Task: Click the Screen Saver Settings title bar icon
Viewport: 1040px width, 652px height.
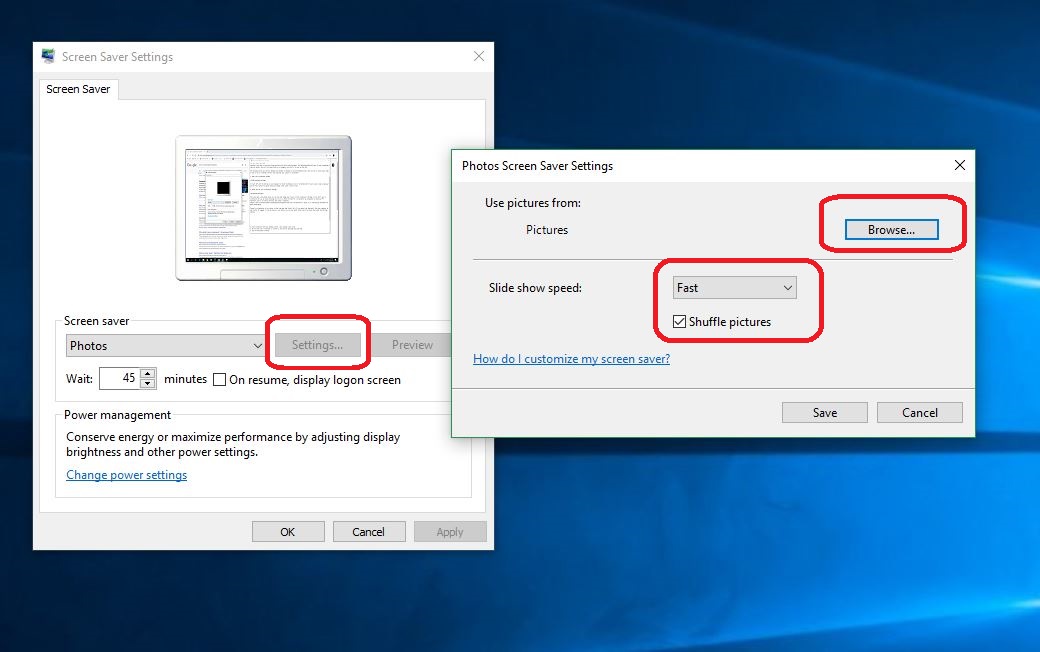Action: click(x=46, y=57)
